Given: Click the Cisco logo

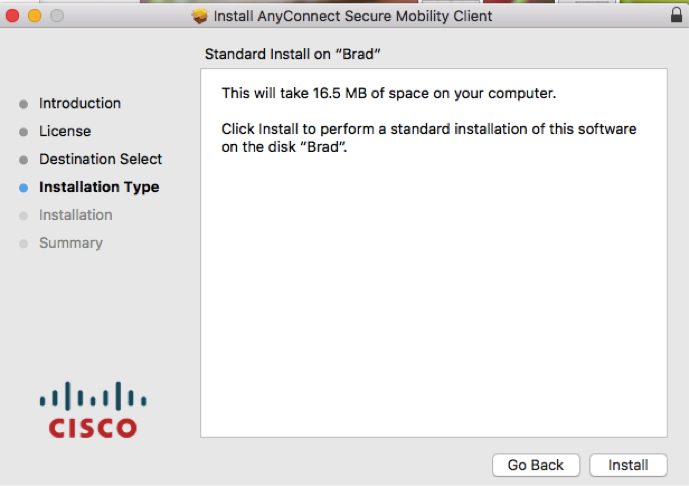Looking at the screenshot, I should [93, 410].
